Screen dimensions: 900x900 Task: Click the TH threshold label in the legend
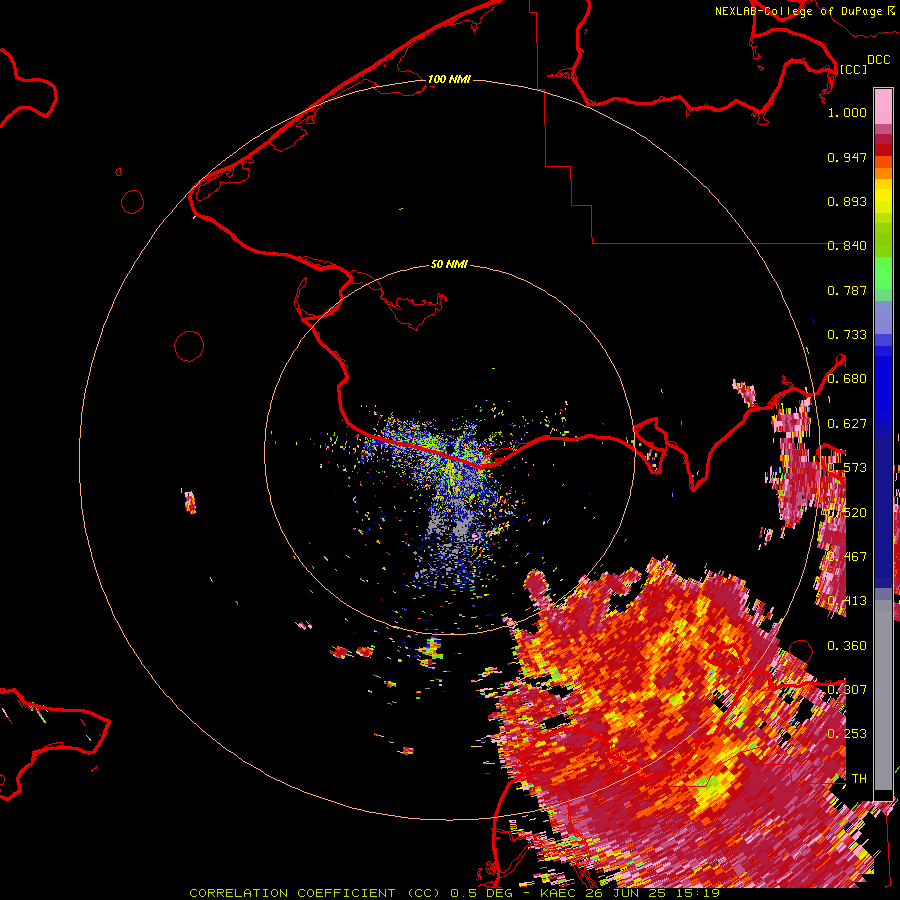(859, 778)
